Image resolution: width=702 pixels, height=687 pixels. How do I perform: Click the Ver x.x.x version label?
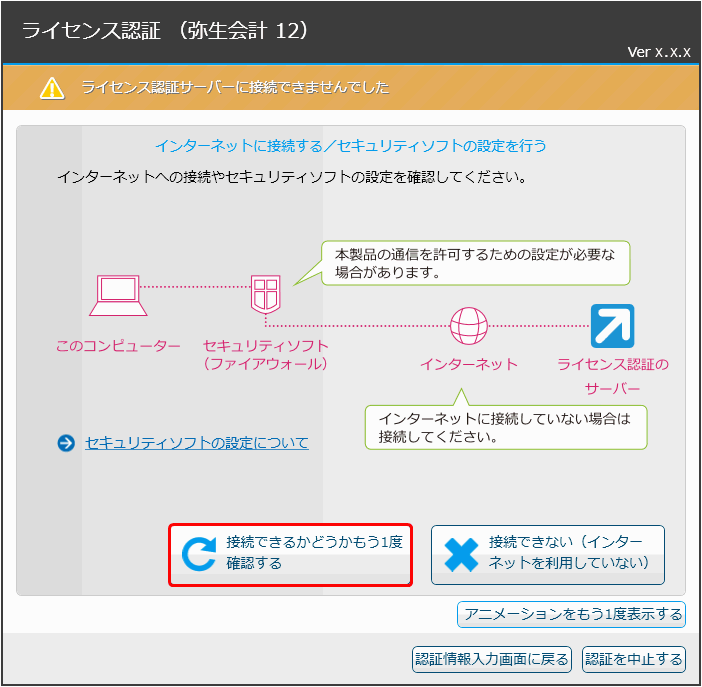tap(658, 51)
